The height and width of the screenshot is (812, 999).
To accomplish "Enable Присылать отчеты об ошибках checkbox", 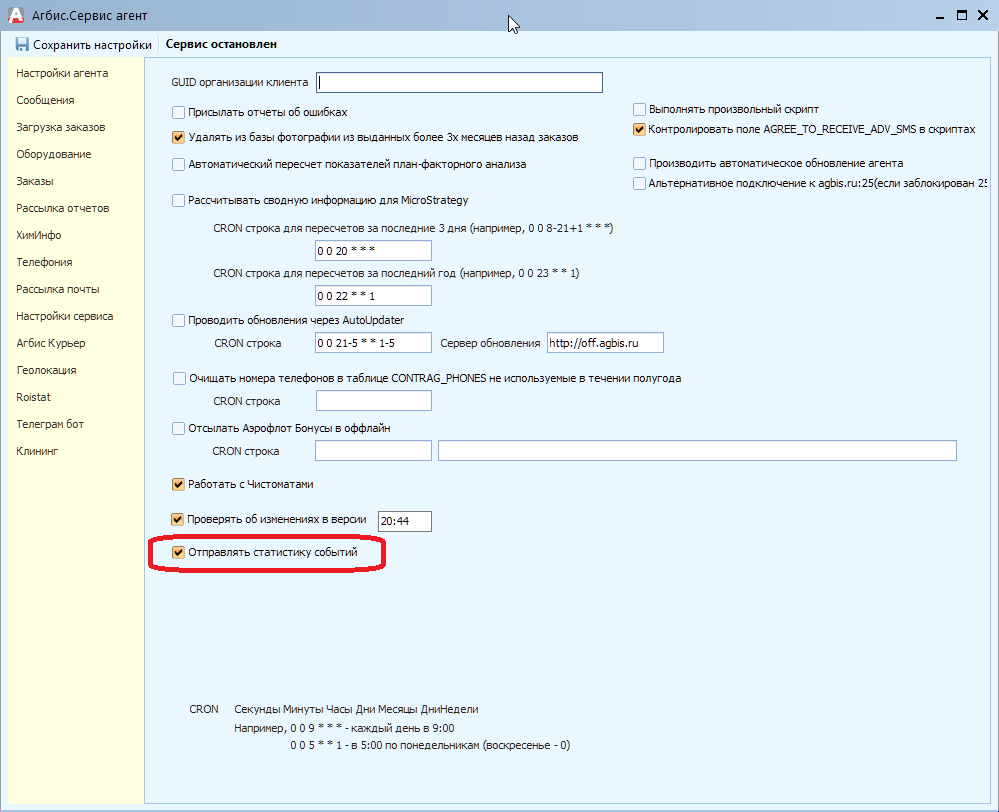I will click(178, 113).
